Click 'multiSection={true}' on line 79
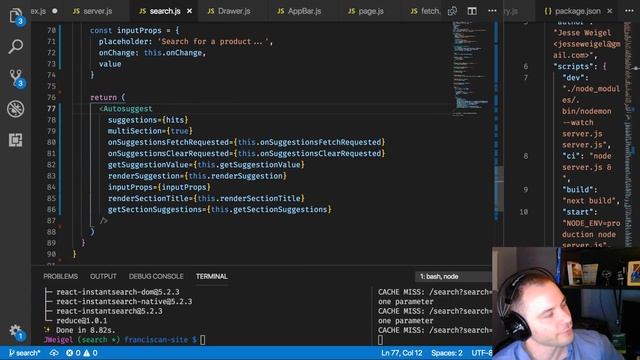Image resolution: width=640 pixels, height=360 pixels. 150,131
